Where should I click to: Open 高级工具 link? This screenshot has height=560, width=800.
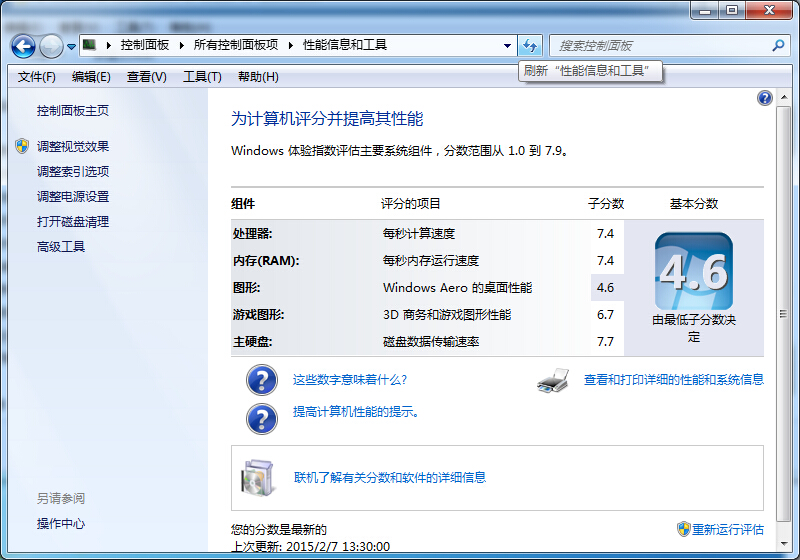coord(61,247)
